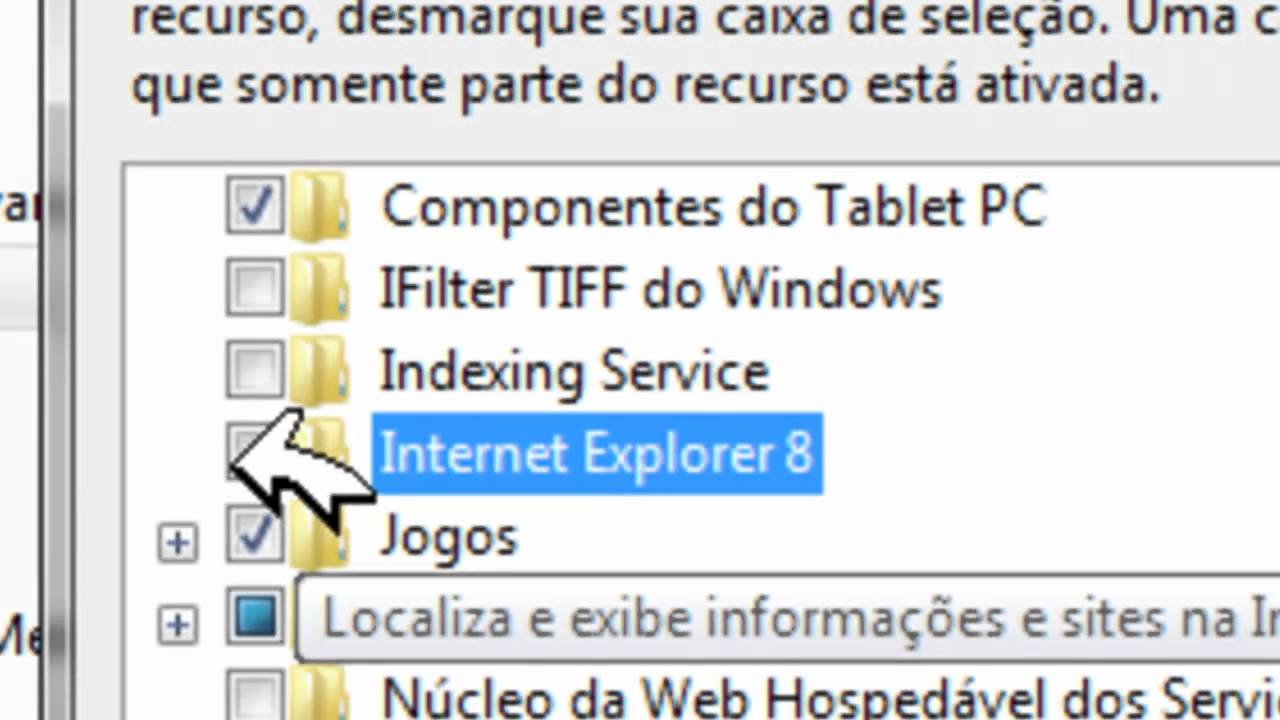Select the Indexing Service label
Screen dimensions: 1280x720
pyautogui.click(x=574, y=372)
